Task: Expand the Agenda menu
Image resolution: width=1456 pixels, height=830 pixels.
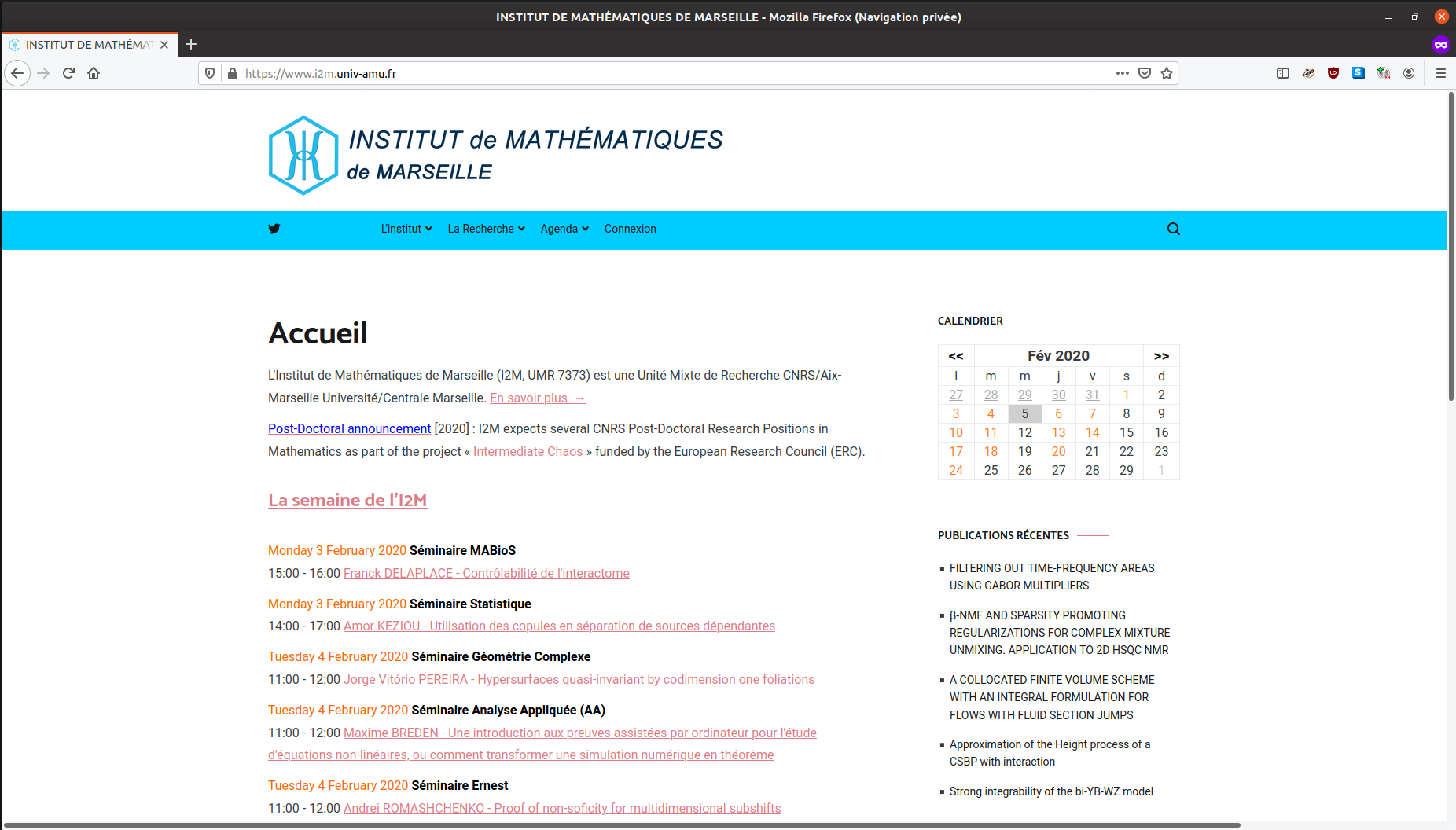Action: tap(564, 229)
